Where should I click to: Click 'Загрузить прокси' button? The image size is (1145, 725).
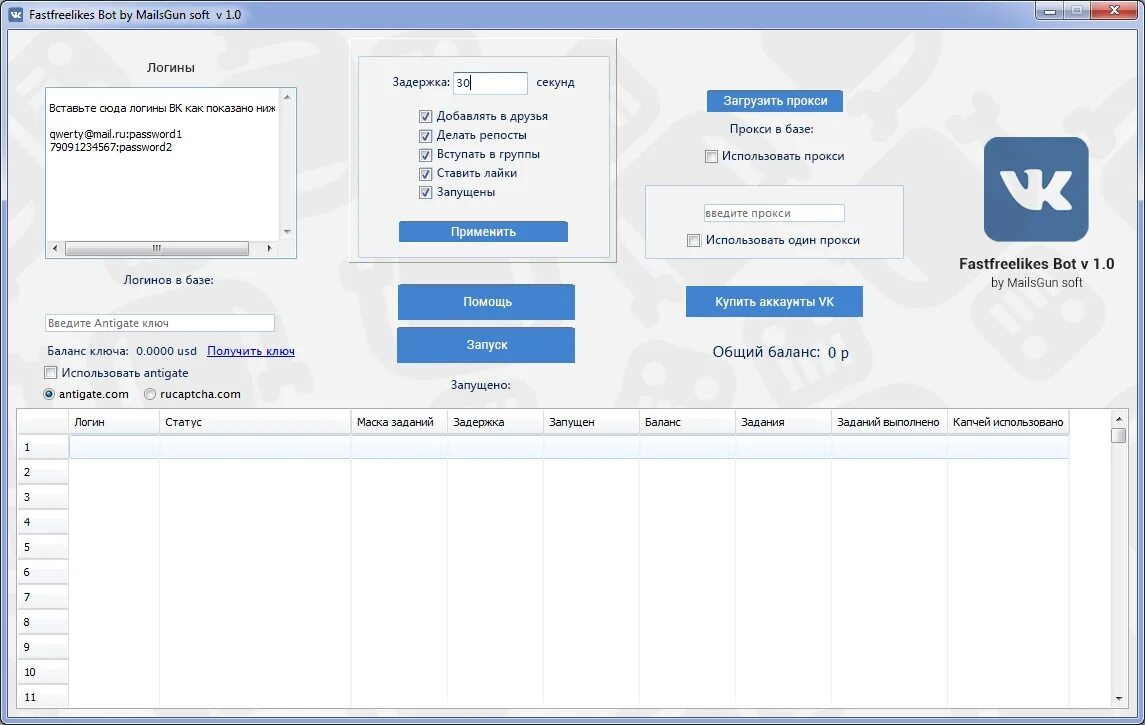pyautogui.click(x=775, y=101)
